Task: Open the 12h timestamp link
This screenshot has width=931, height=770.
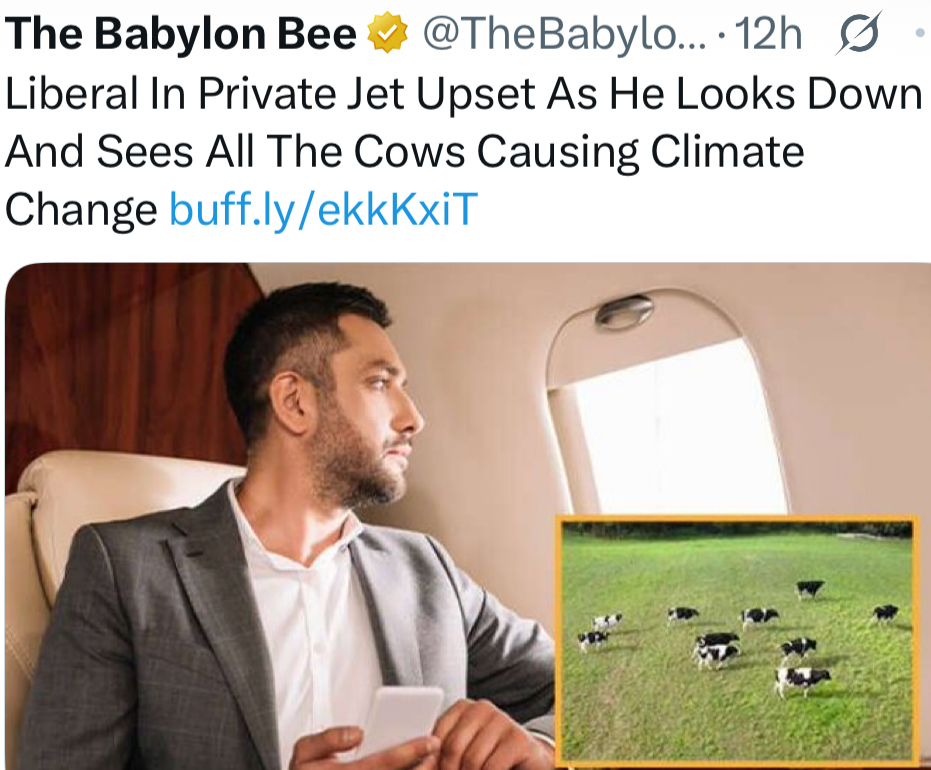Action: (x=768, y=36)
